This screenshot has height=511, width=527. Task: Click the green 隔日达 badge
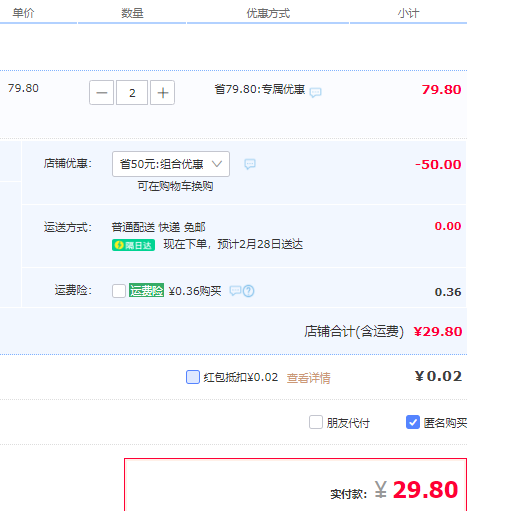point(133,245)
